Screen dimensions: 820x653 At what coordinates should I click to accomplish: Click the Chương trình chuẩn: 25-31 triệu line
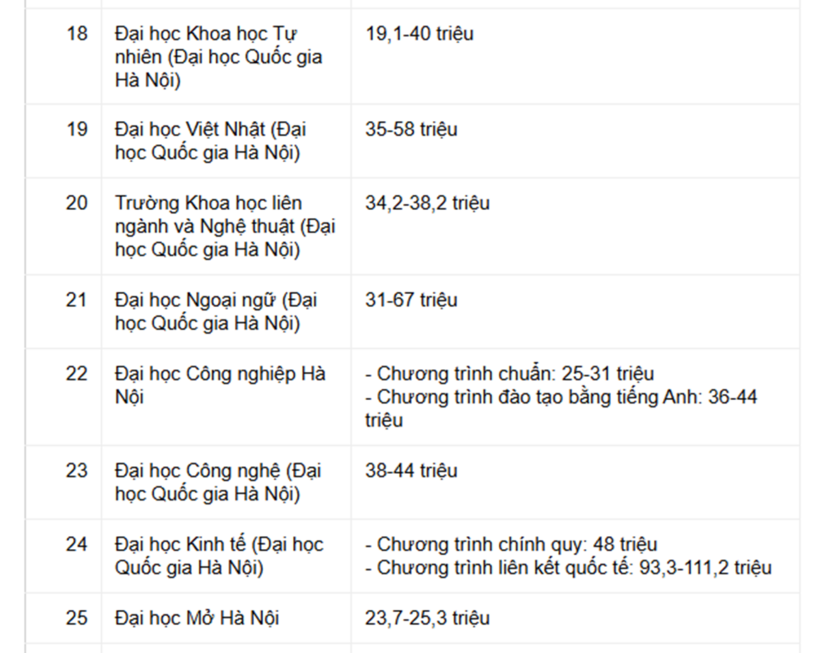pyautogui.click(x=509, y=374)
